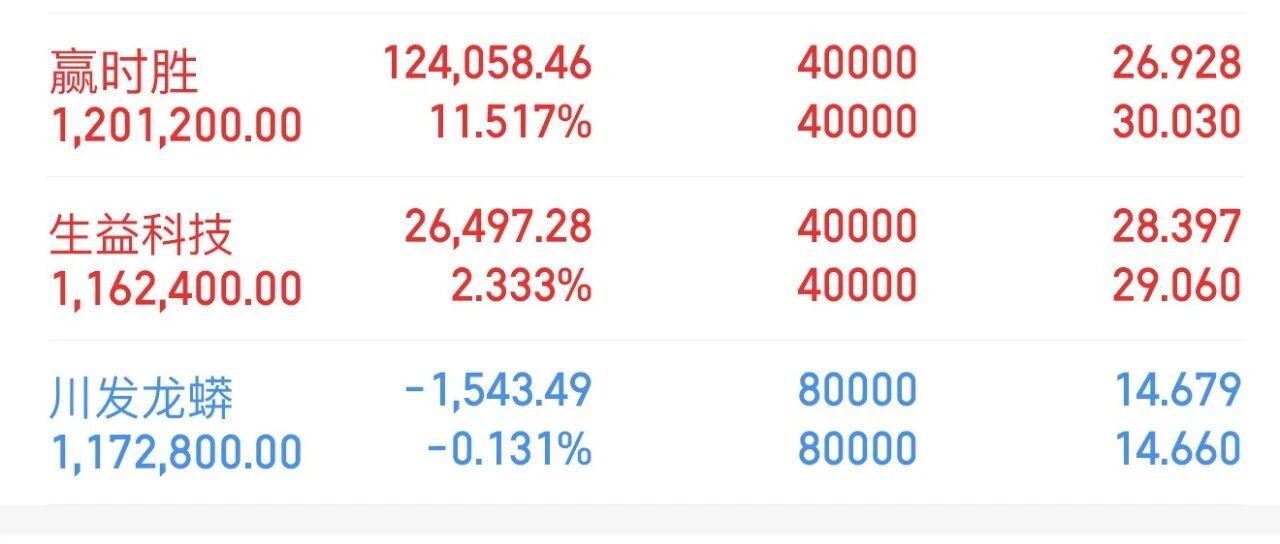The image size is (1280, 544).
Task: Tap the profit amount 124,058.46
Action: [x=488, y=64]
